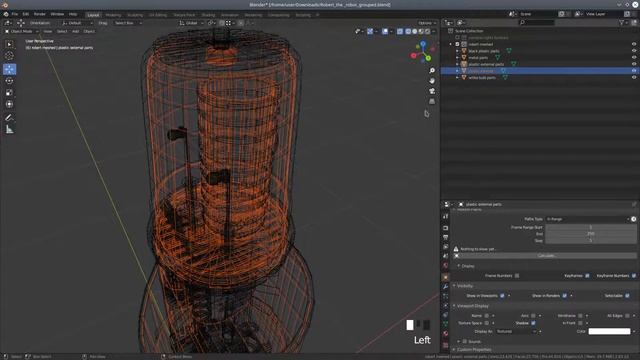
Task: Toggle Selectable checkbox
Action: coord(627,296)
